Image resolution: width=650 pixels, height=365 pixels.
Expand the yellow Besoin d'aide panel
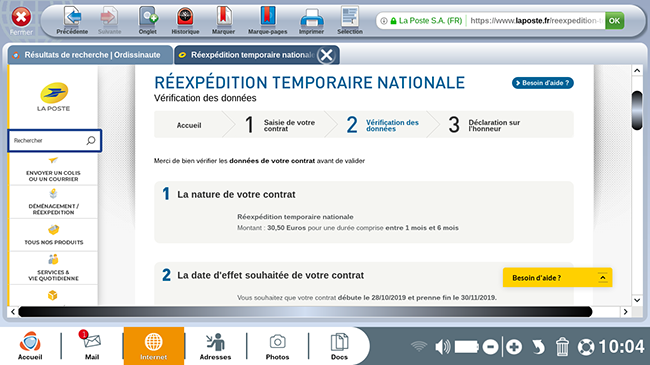pyautogui.click(x=557, y=278)
